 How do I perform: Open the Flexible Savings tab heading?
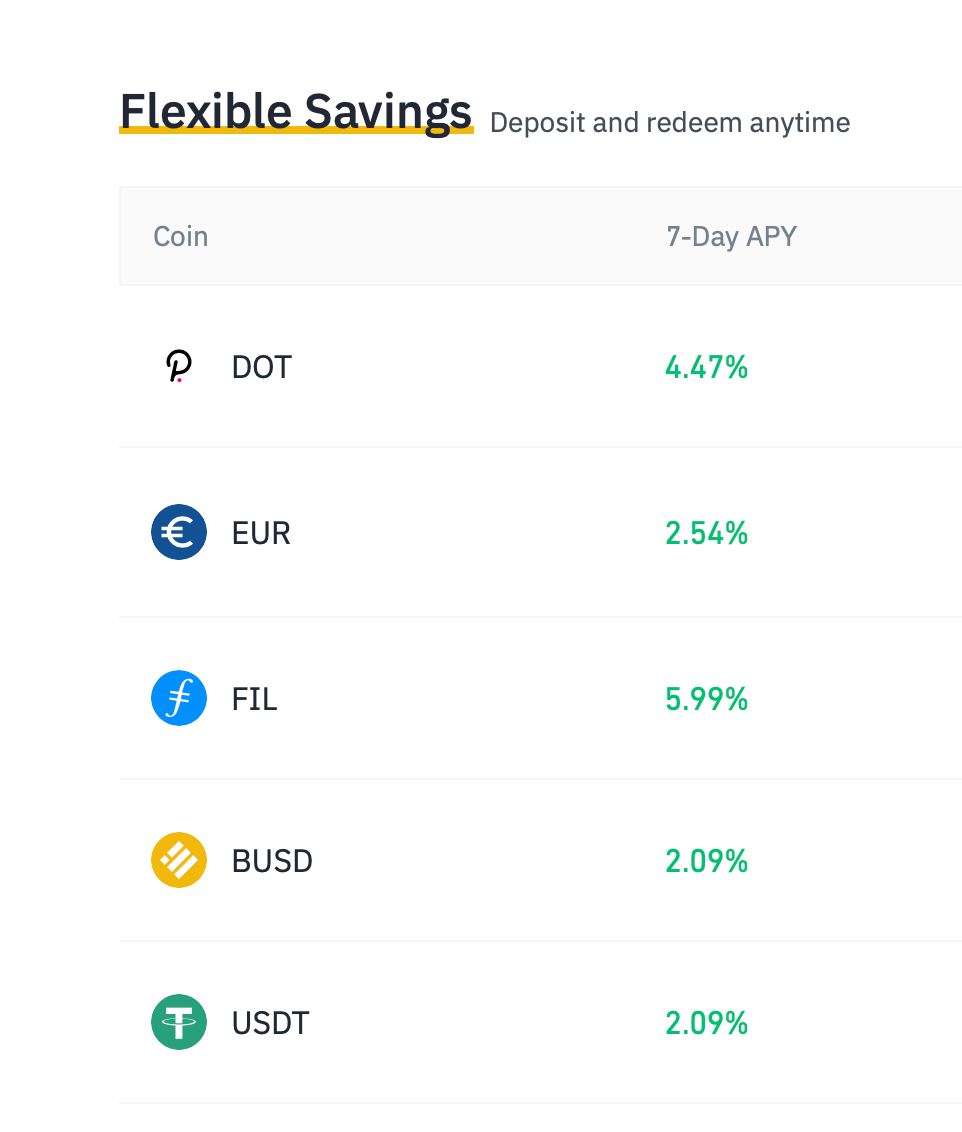tap(296, 112)
